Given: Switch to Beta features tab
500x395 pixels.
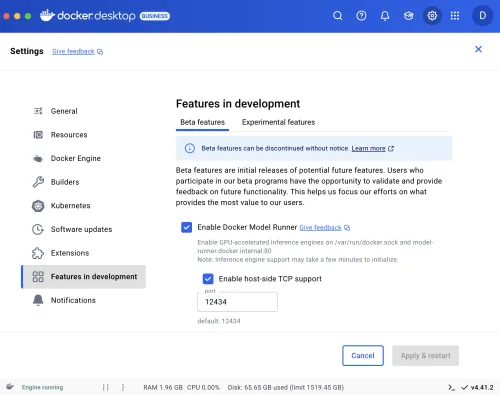Looking at the screenshot, I should pyautogui.click(x=202, y=122).
